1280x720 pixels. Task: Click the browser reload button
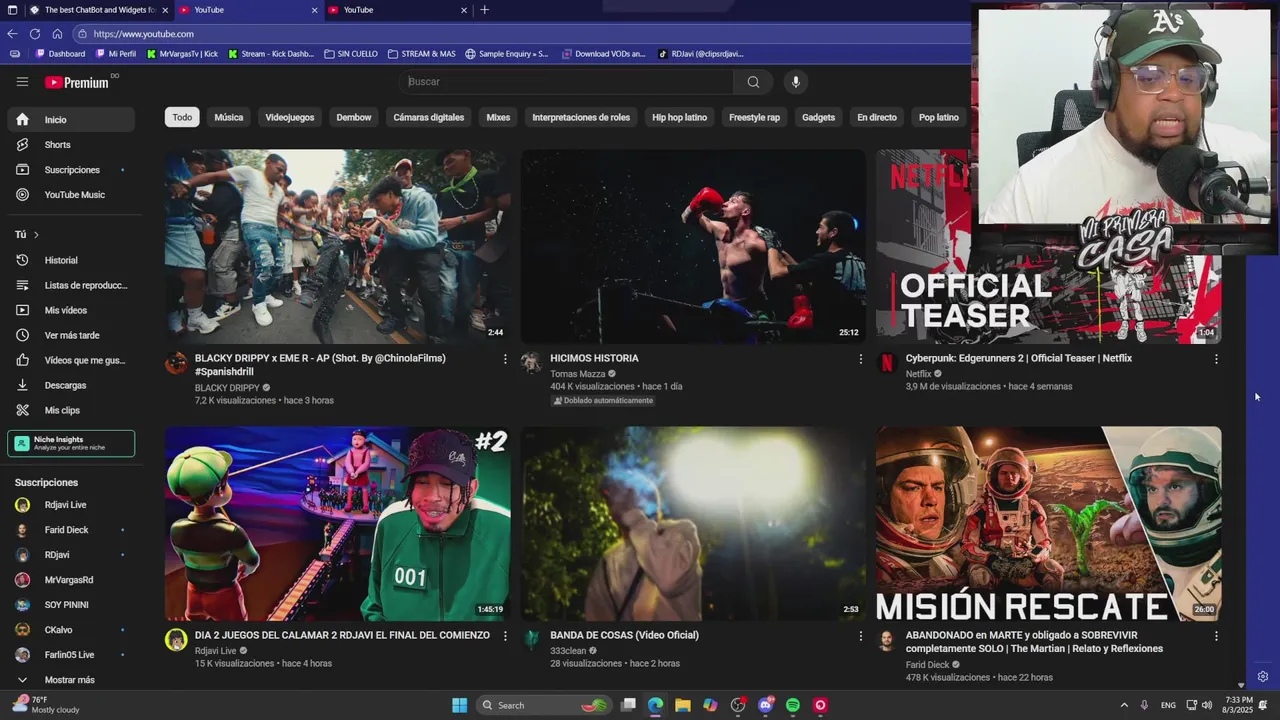(35, 34)
